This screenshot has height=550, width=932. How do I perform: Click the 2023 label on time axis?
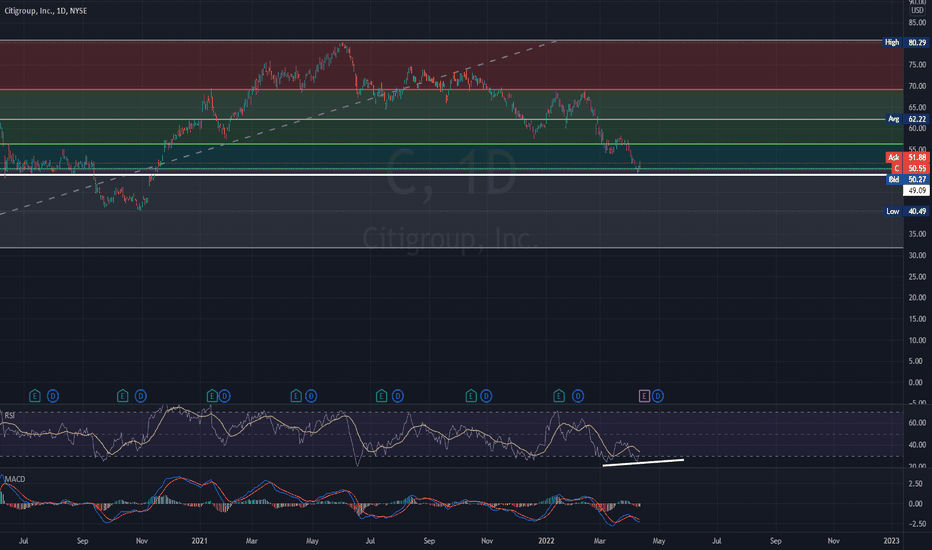click(891, 541)
